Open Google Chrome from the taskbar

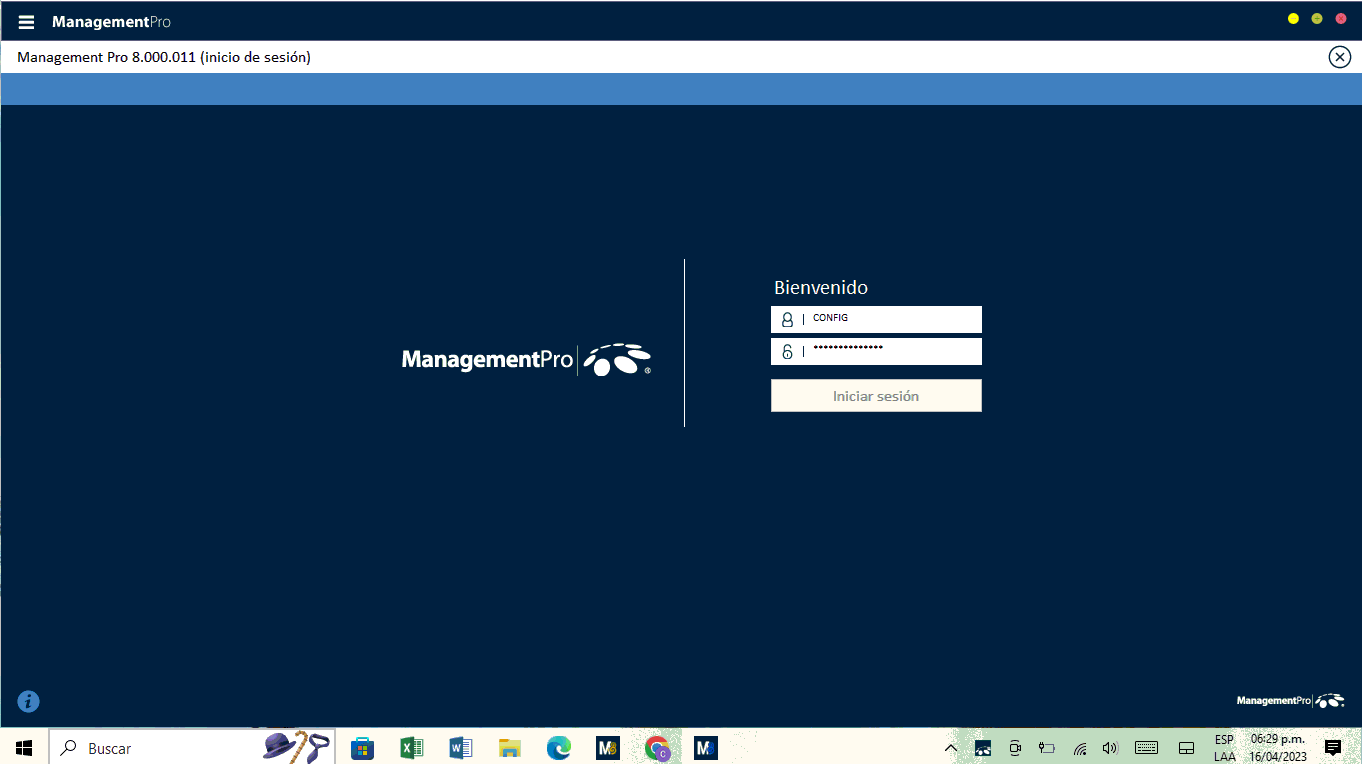(657, 747)
